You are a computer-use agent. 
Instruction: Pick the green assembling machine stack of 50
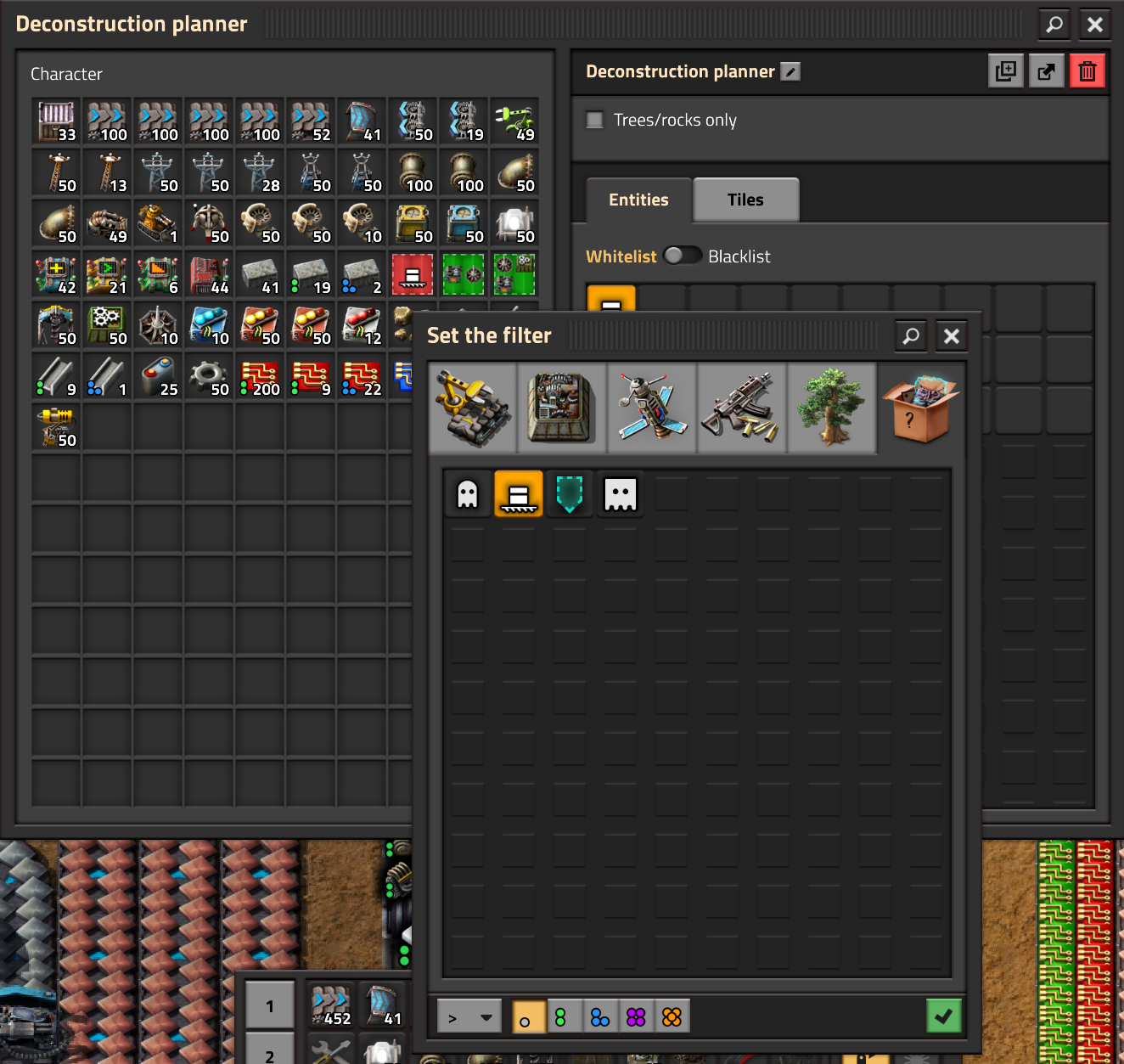[108, 325]
